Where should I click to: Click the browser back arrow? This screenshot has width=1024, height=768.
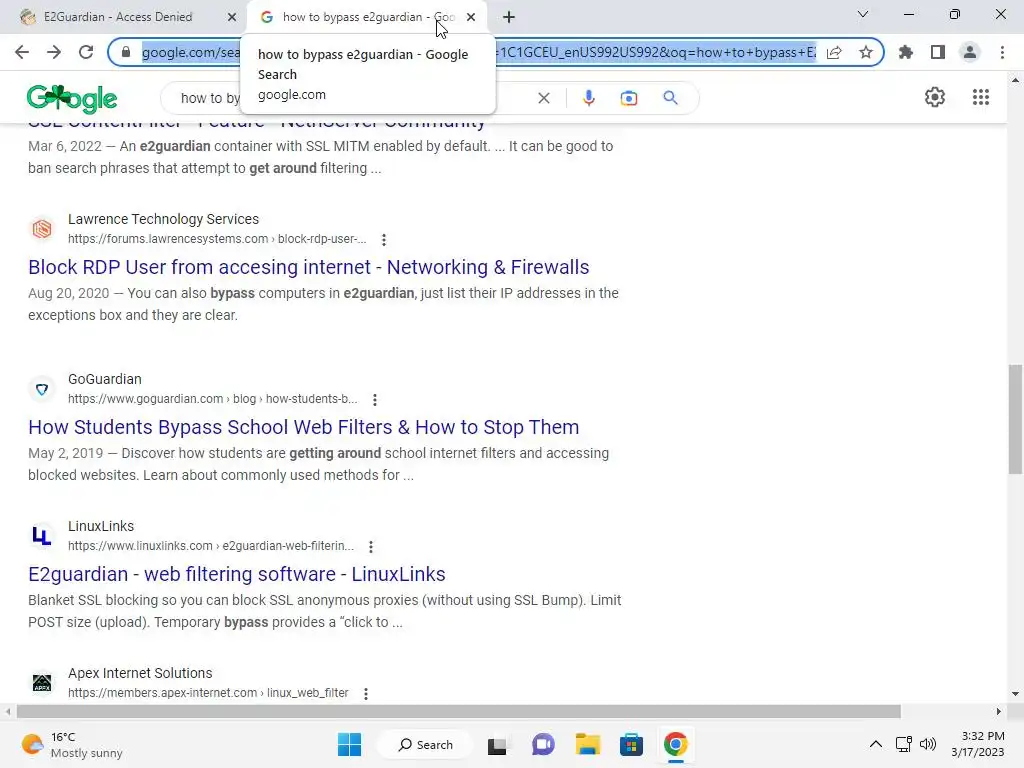click(22, 52)
